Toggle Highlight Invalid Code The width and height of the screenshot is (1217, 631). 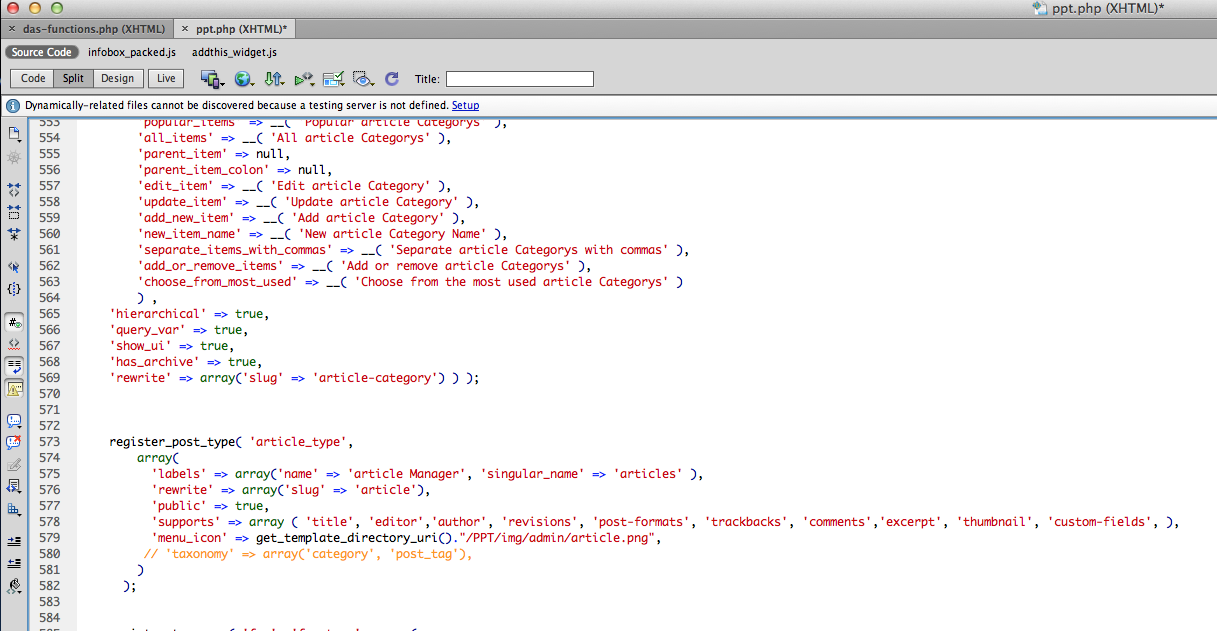[14, 344]
